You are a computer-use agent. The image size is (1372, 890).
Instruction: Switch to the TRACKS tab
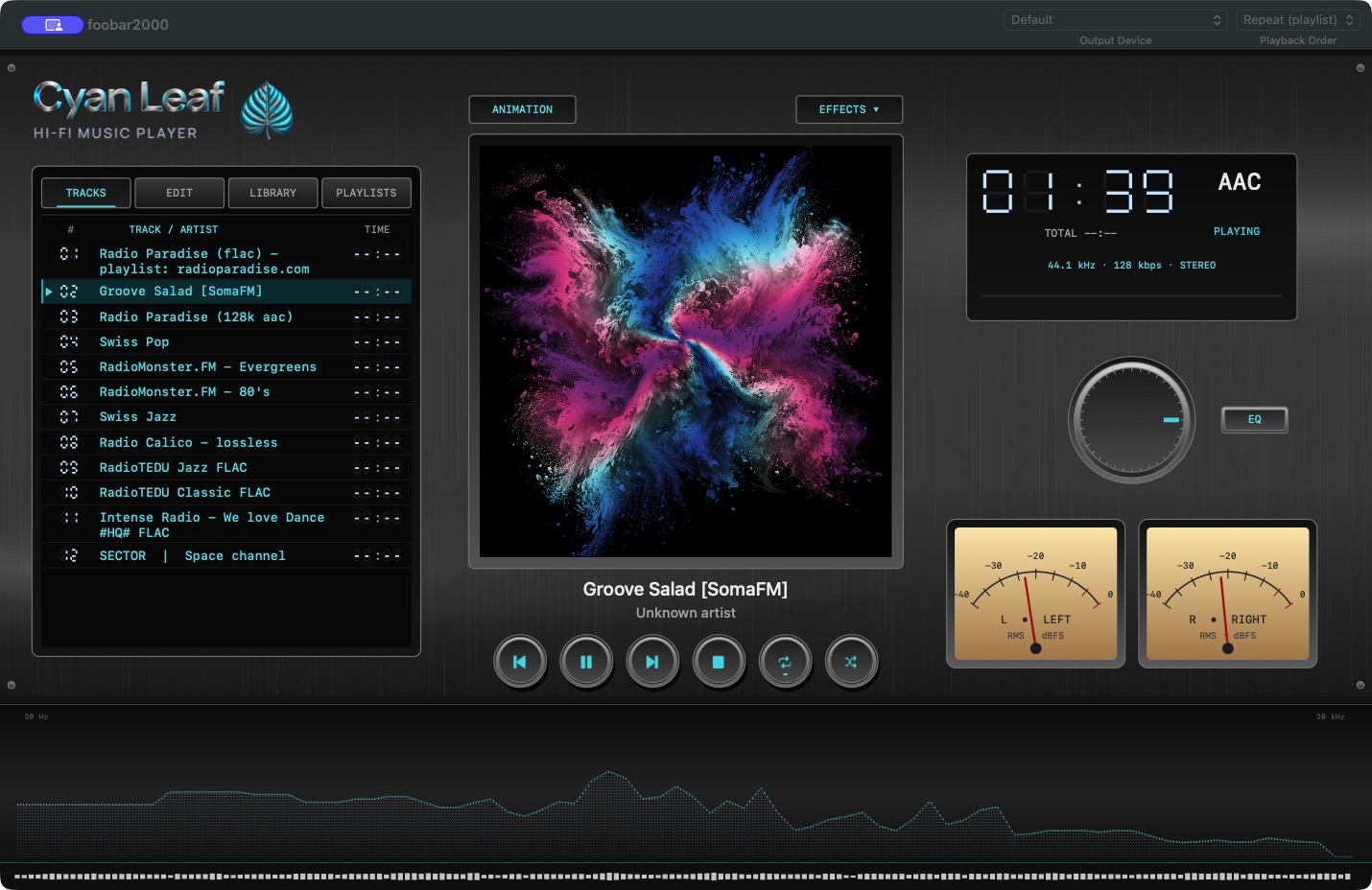coord(86,193)
